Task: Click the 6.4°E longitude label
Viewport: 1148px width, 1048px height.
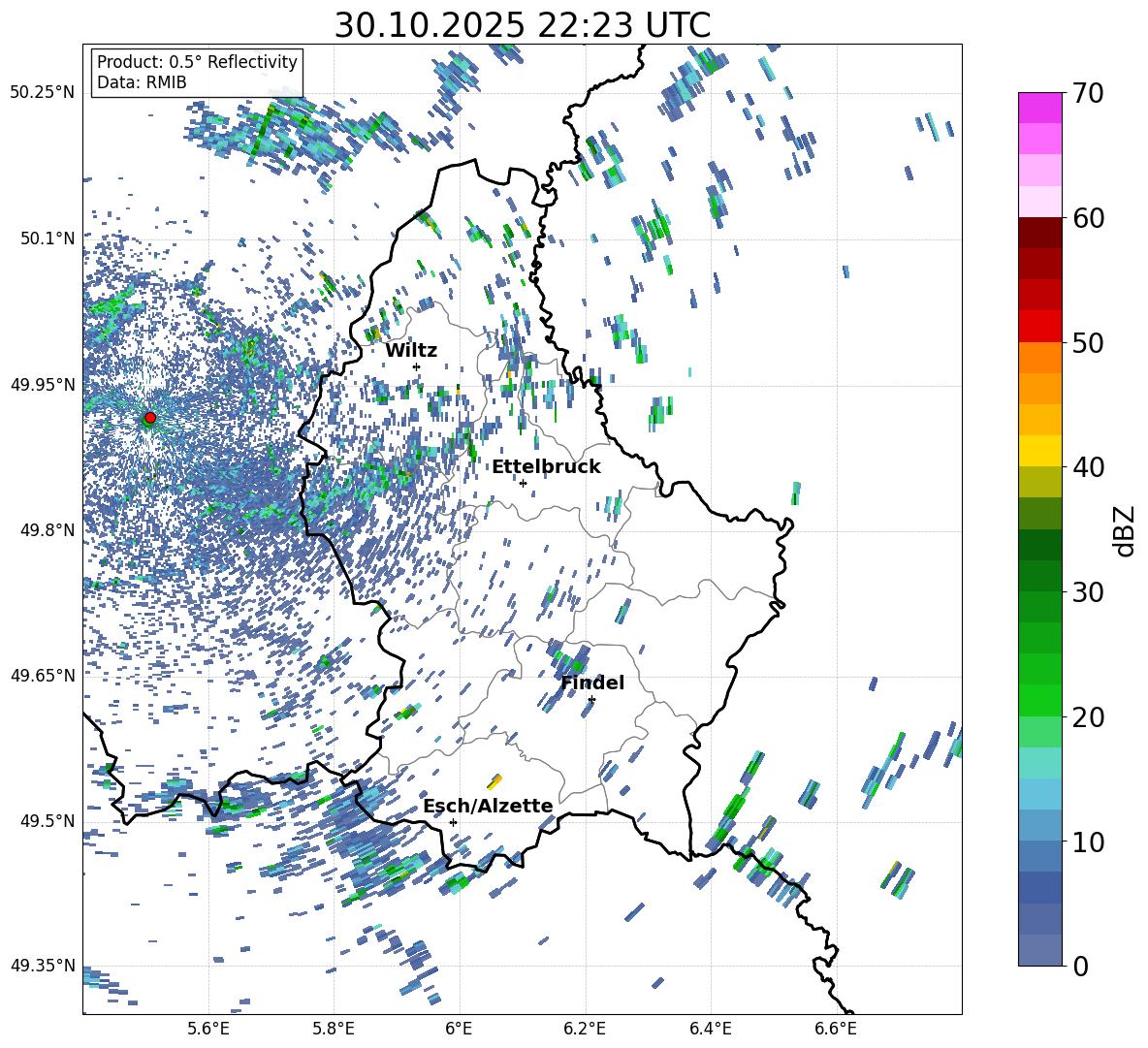Action: pyautogui.click(x=710, y=1029)
